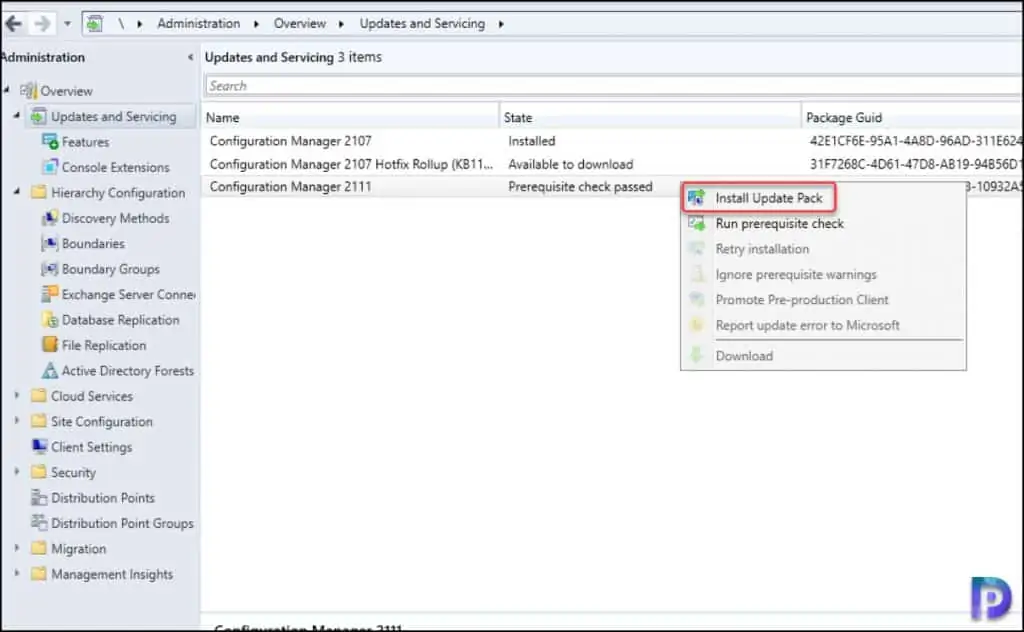This screenshot has height=632, width=1024.
Task: Click the Features node icon
Action: click(50, 142)
